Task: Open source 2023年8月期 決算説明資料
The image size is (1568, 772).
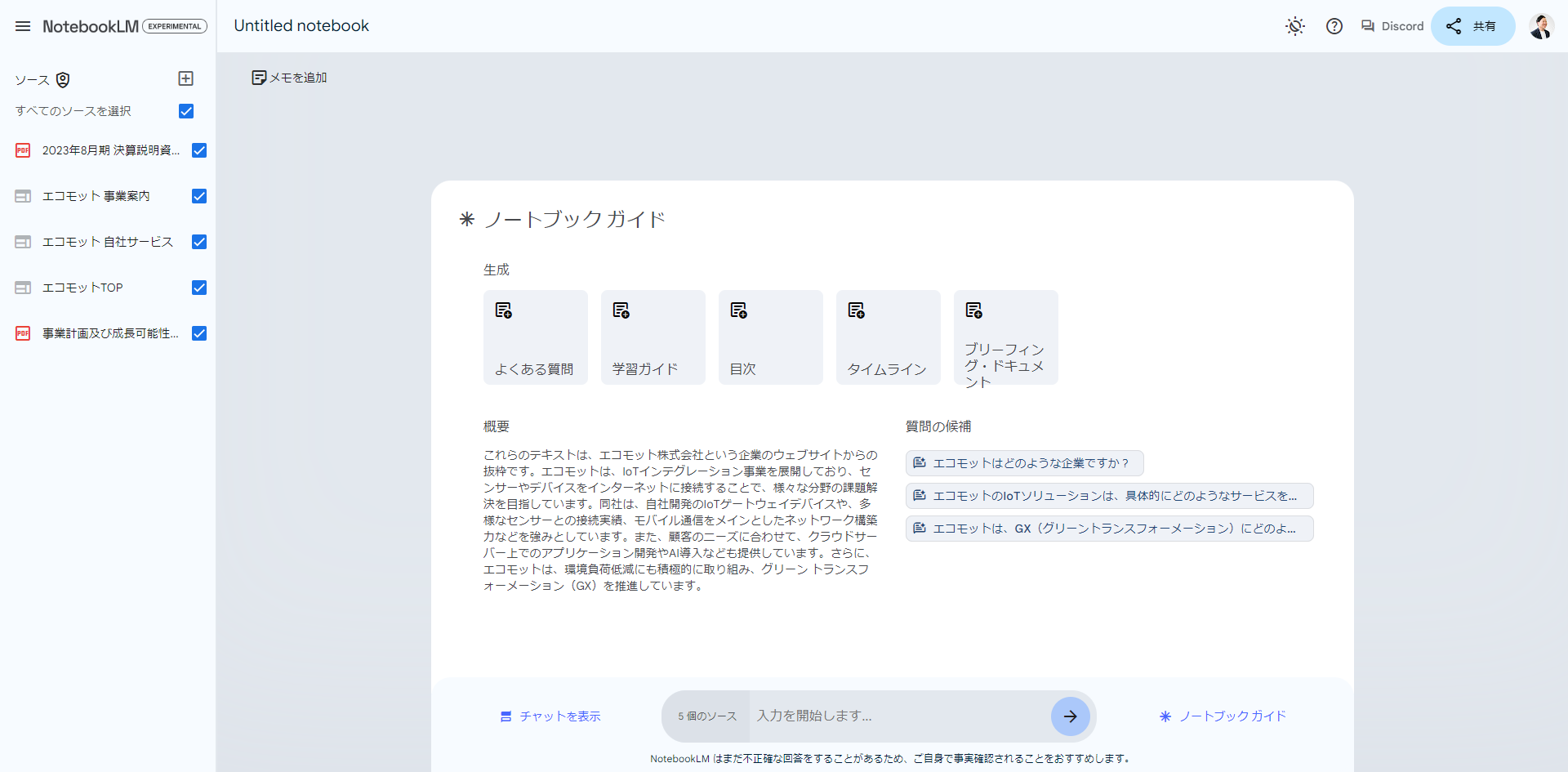Action: click(111, 150)
